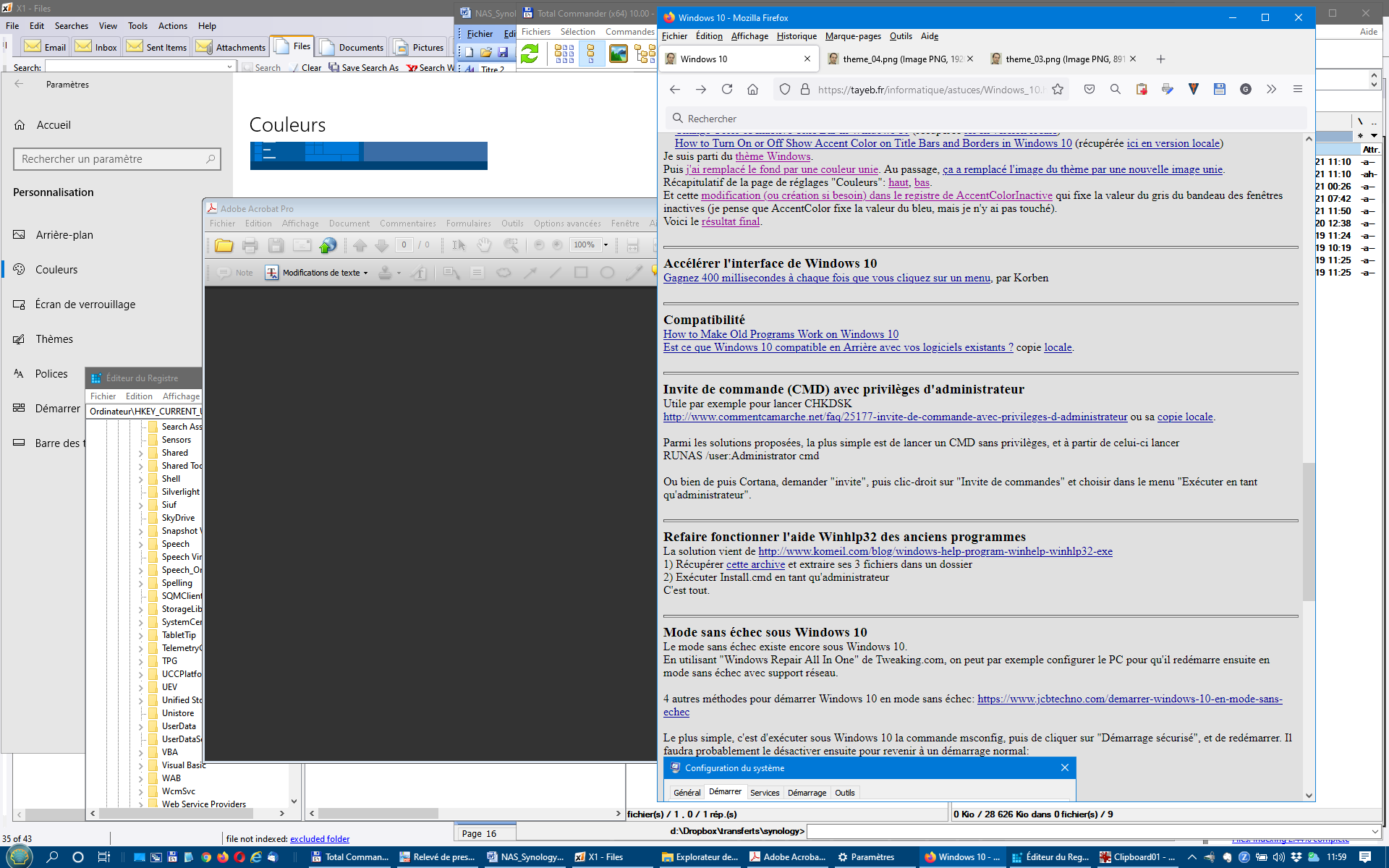Click Rechercher un paramètre search box
Viewport: 1389px width, 868px height.
[x=117, y=159]
